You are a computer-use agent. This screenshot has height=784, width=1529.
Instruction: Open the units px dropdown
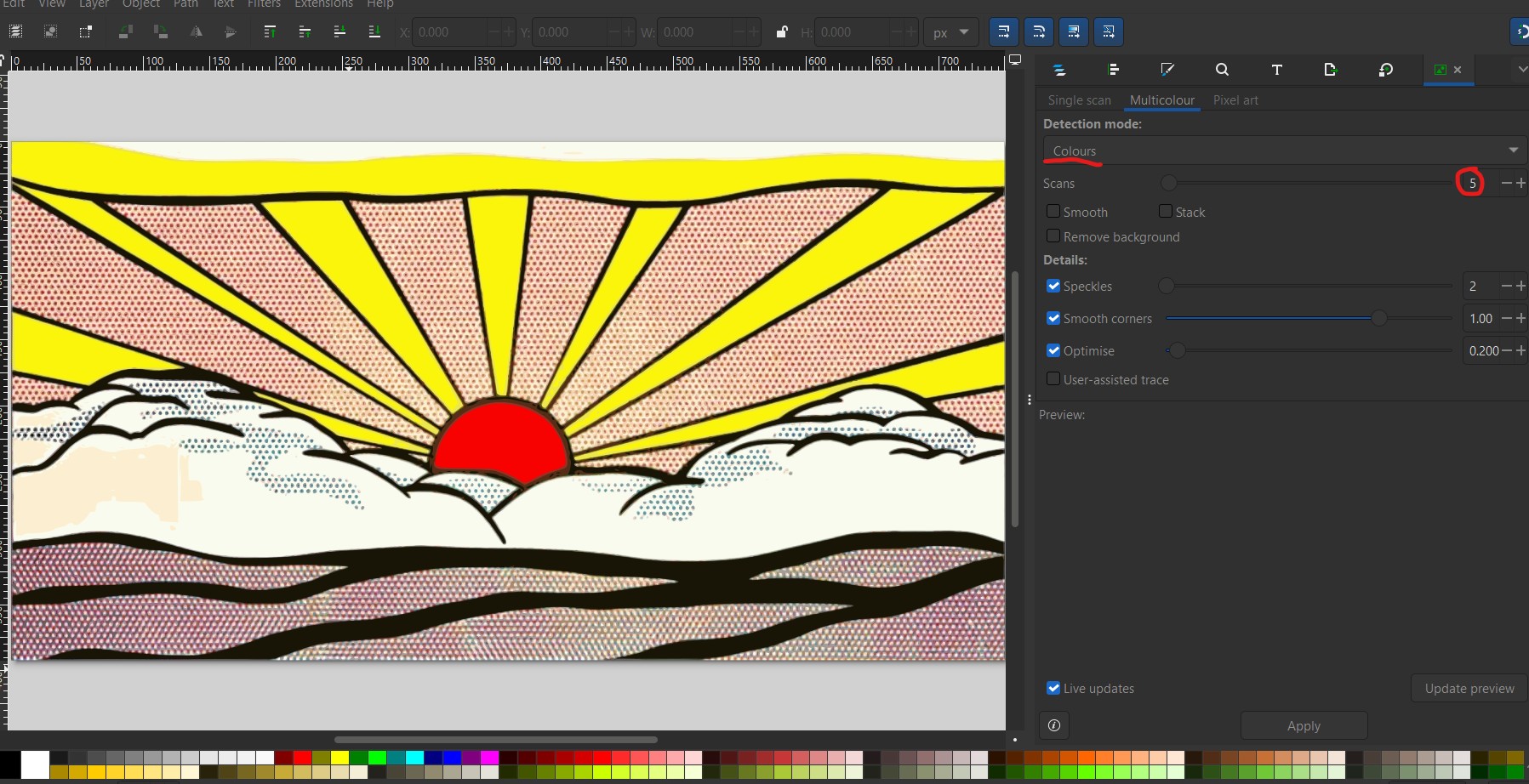[x=950, y=32]
